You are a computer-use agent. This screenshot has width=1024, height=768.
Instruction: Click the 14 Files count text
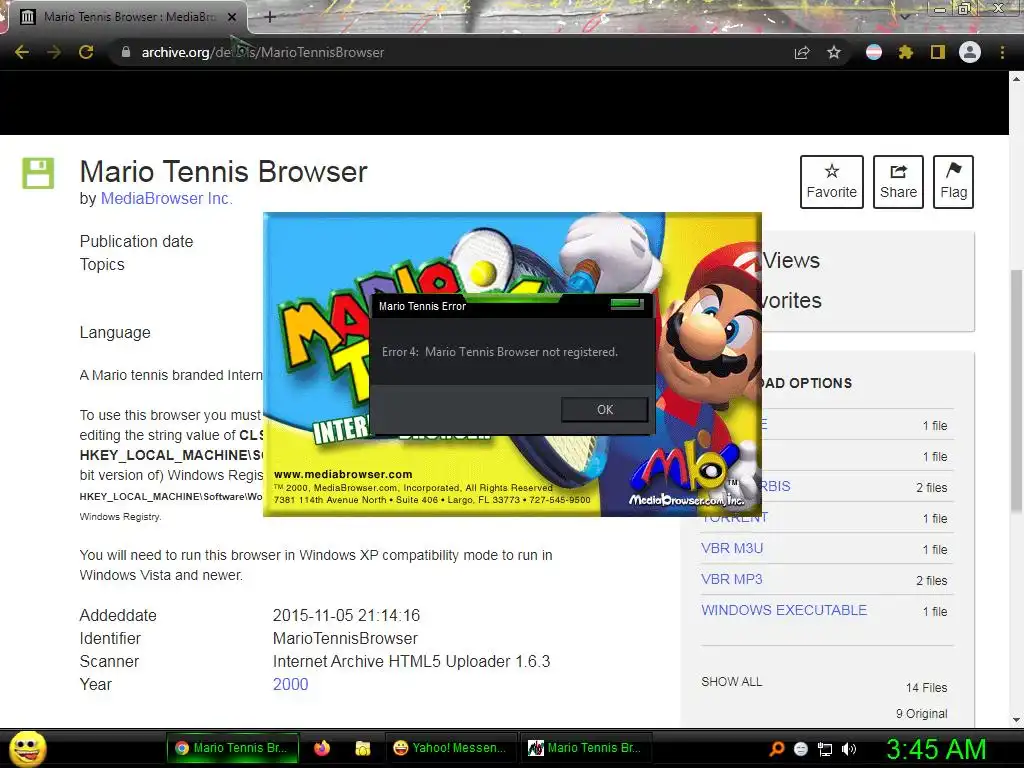click(926, 688)
